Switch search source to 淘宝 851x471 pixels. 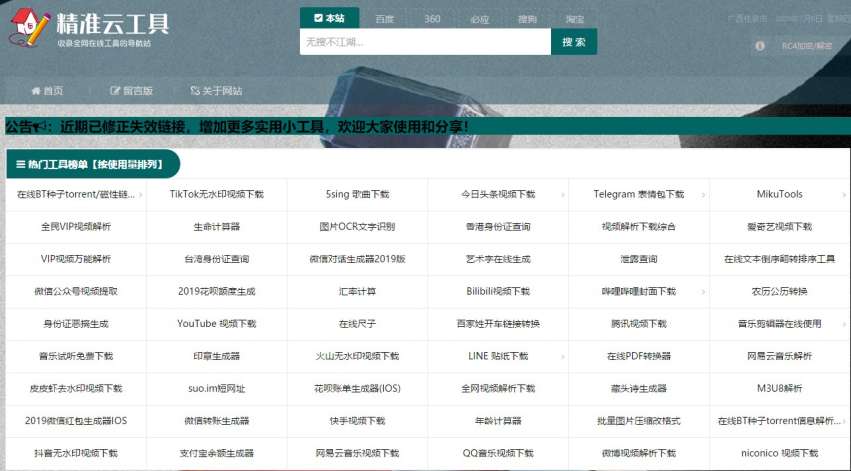(575, 19)
